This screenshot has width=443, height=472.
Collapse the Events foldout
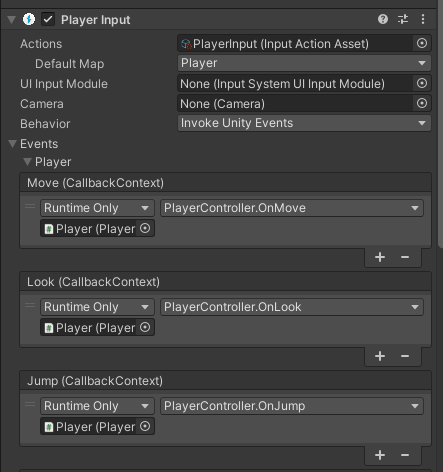pyautogui.click(x=13, y=144)
